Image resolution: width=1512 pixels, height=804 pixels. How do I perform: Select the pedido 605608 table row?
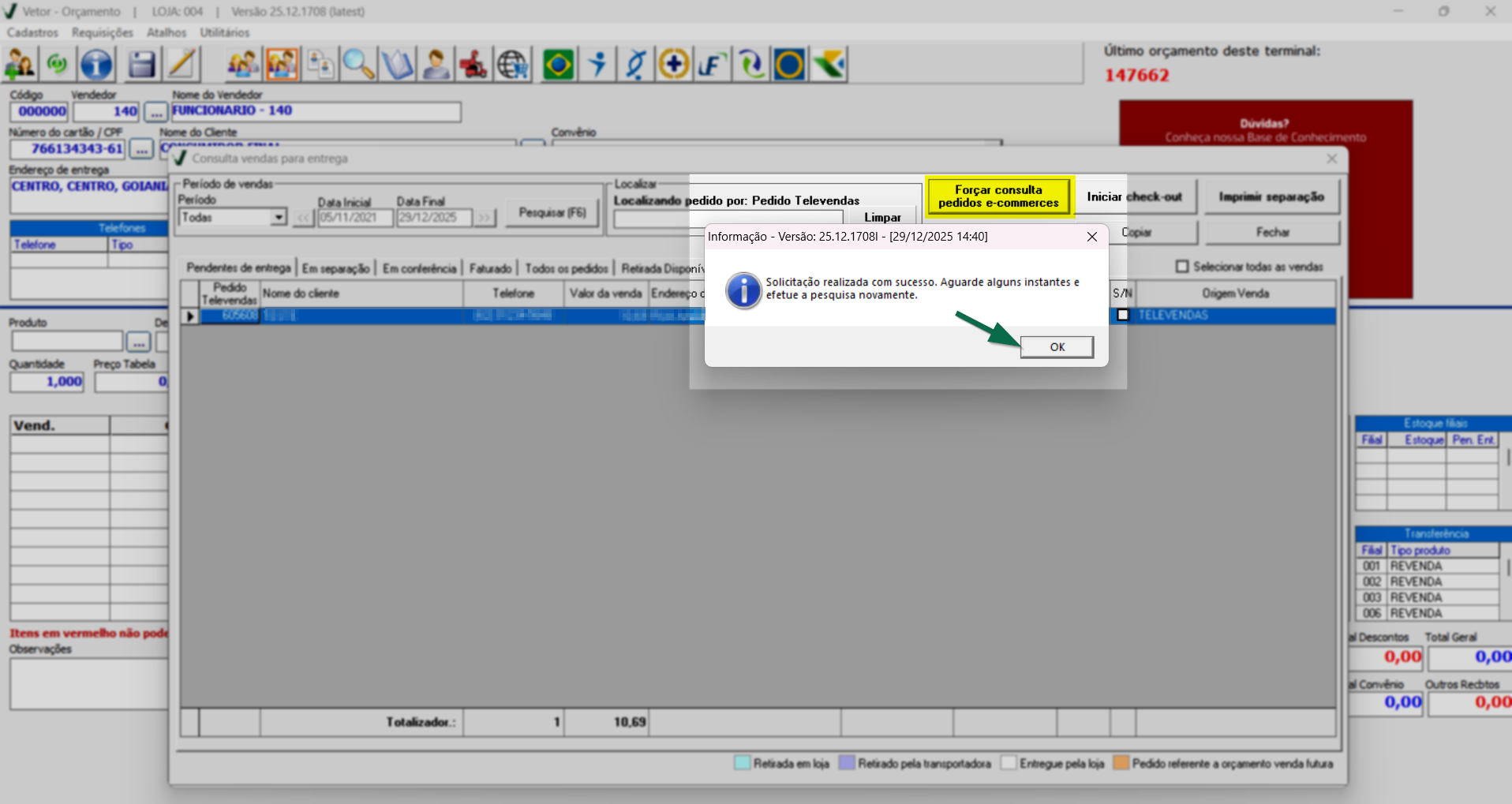pyautogui.click(x=758, y=316)
